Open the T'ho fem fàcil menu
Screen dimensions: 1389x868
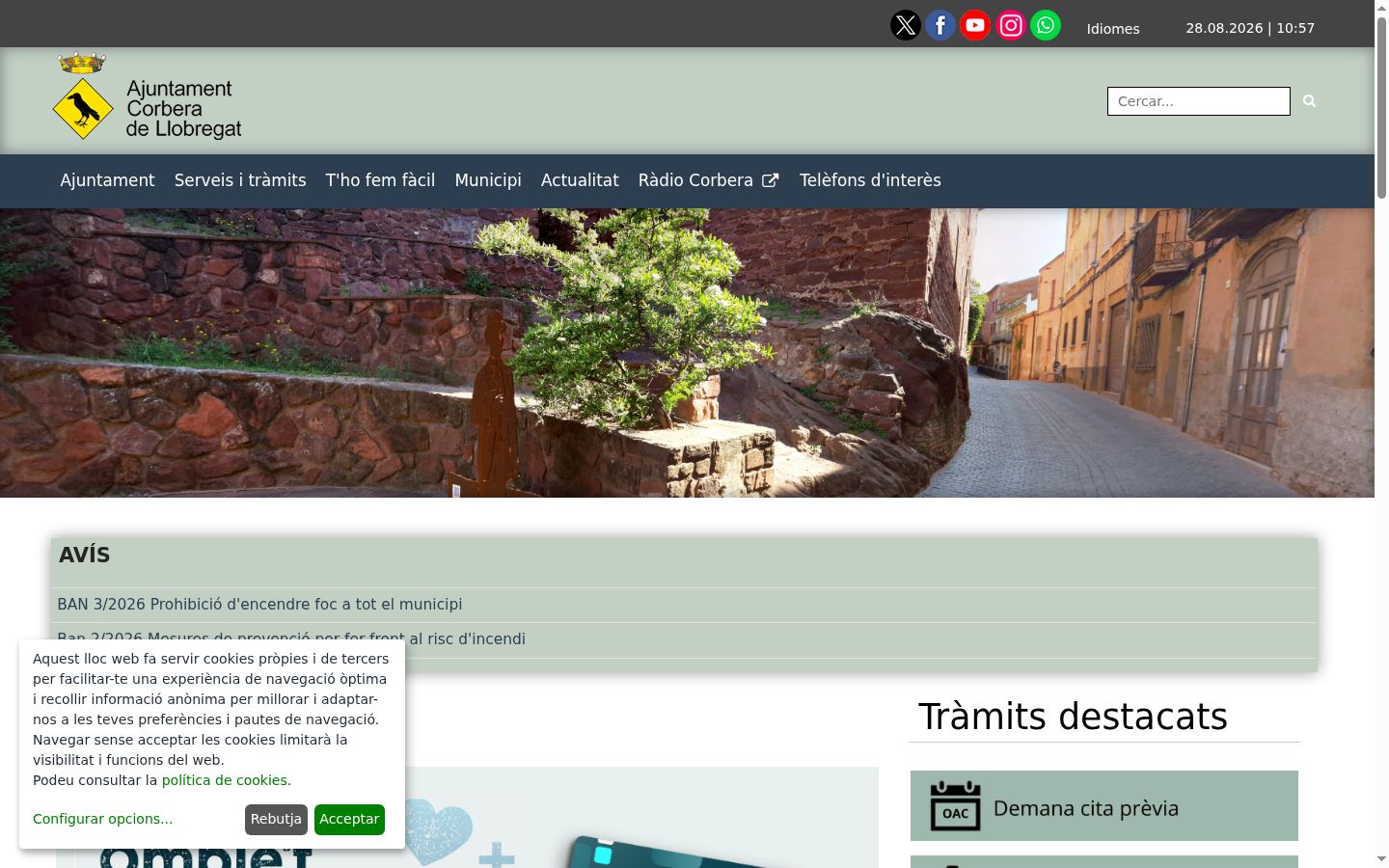pyautogui.click(x=380, y=180)
